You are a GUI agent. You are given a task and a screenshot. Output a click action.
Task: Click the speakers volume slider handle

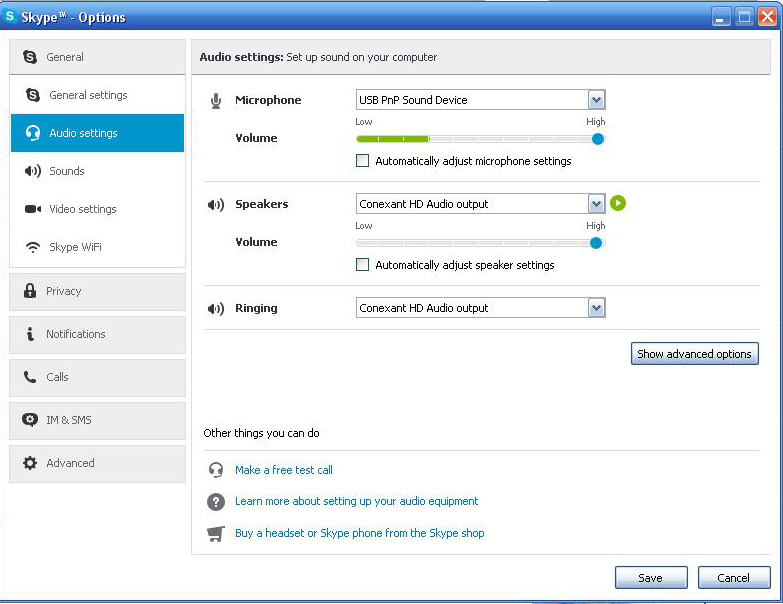coord(596,243)
